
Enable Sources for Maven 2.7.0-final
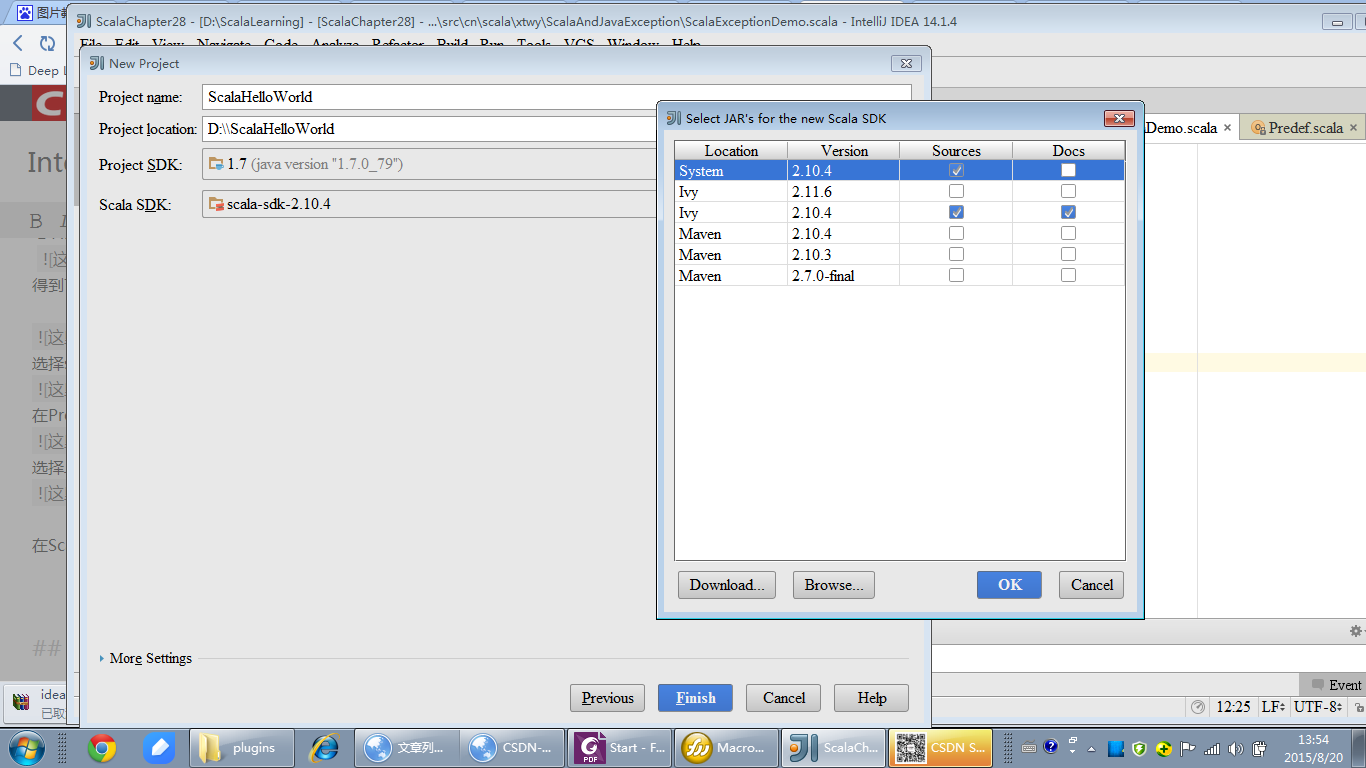click(957, 276)
